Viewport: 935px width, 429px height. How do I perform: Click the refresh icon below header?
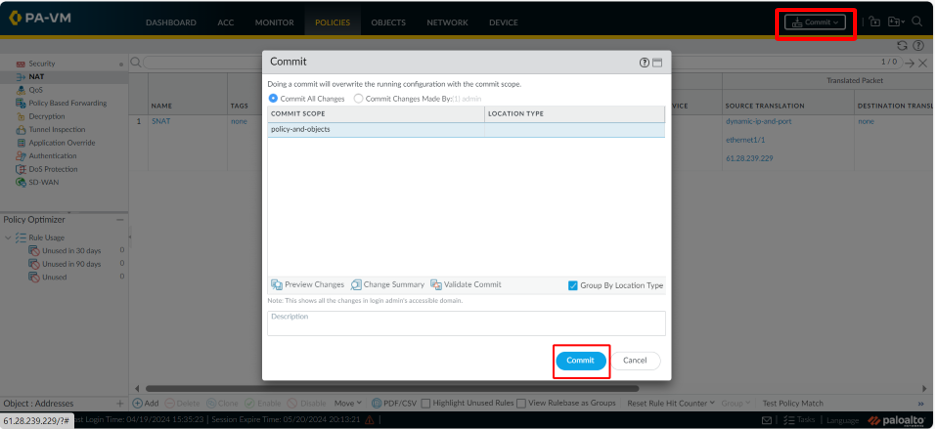902,45
